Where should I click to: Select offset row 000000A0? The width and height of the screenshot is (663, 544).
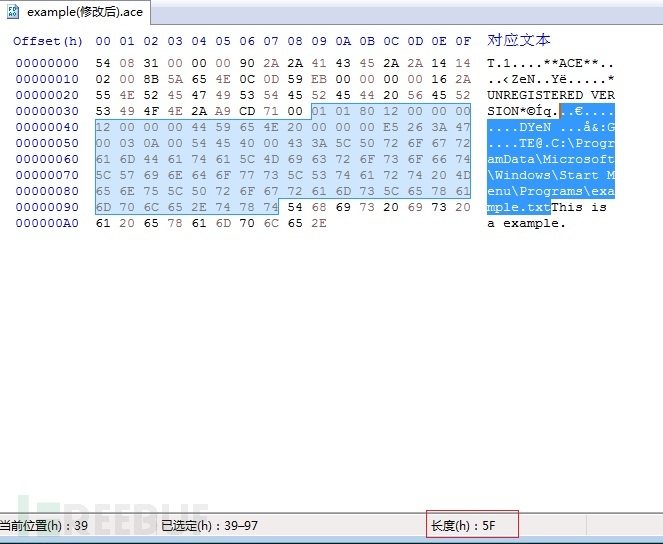pyautogui.click(x=47, y=224)
